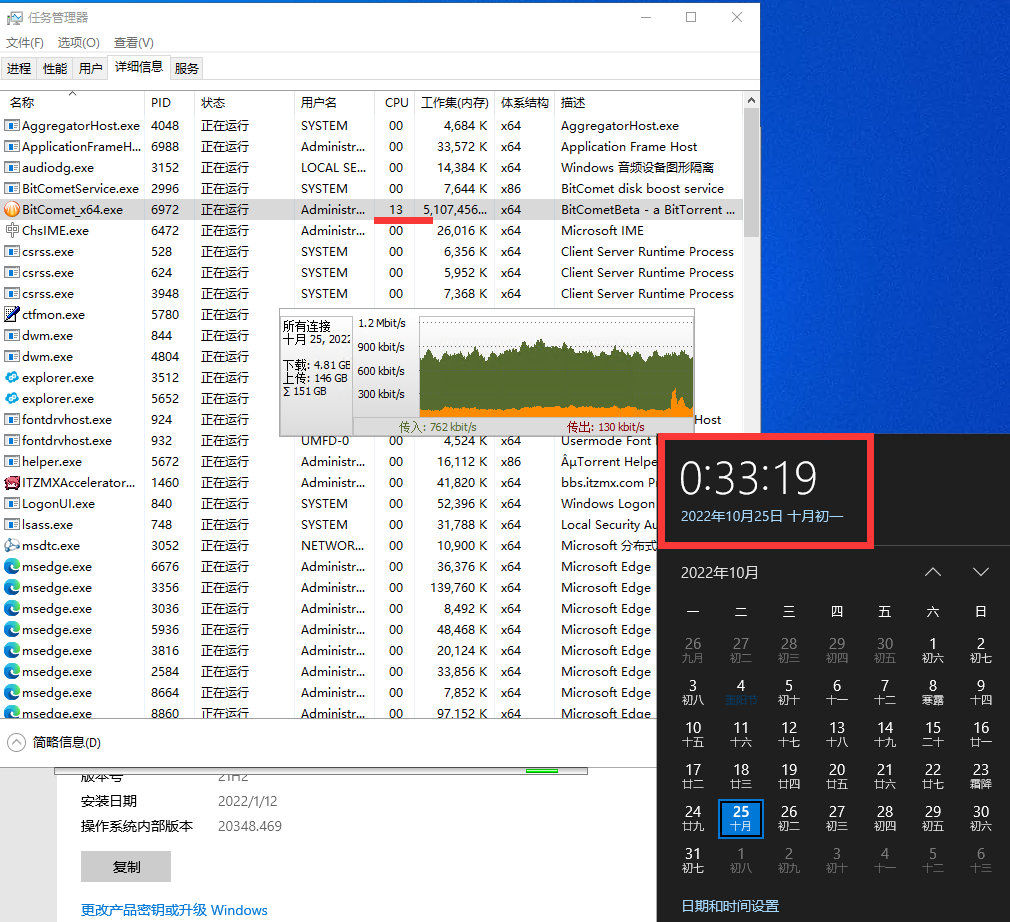Click the AggregatorHost.exe process icon
The width and height of the screenshot is (1010, 922).
(x=12, y=126)
